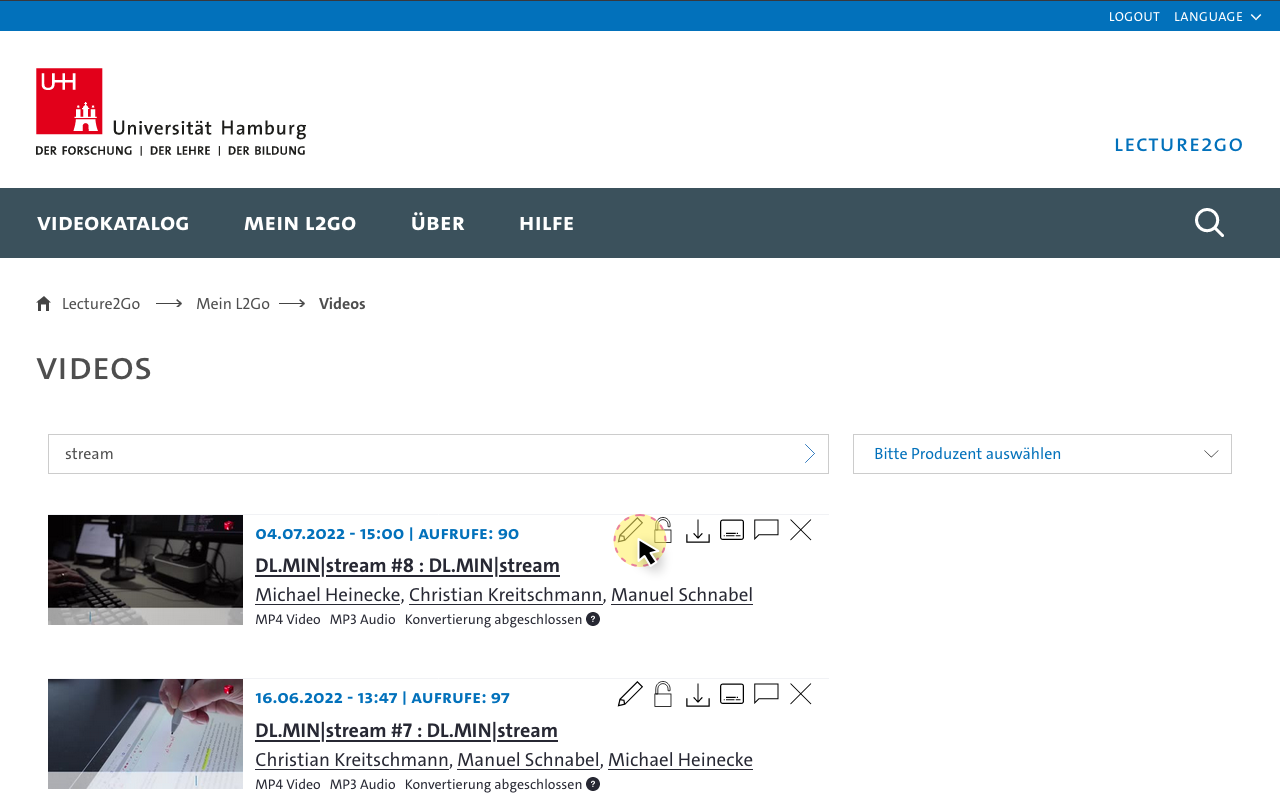
Task: Expand the LANGUAGE dropdown
Action: 1218,16
